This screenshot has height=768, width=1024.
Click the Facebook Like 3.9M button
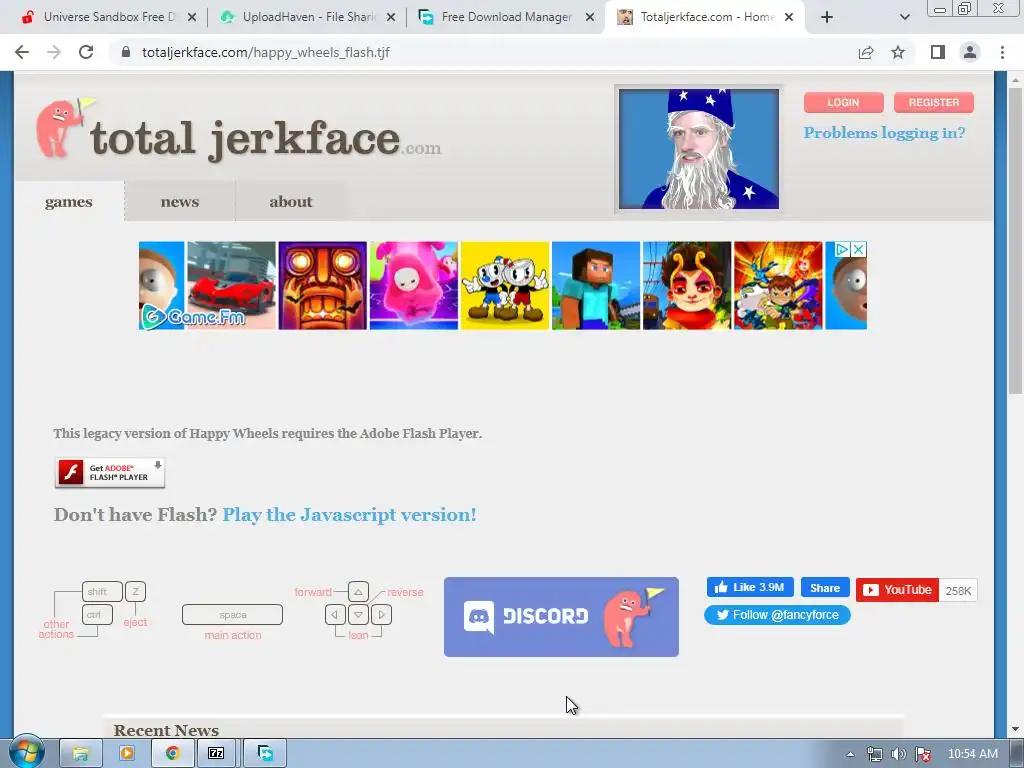tap(750, 587)
